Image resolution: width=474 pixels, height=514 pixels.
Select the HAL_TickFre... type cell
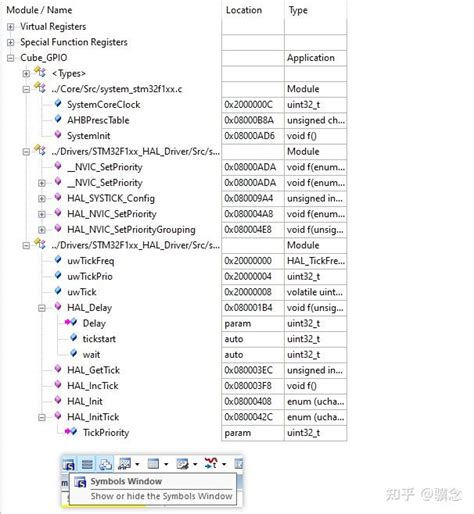[x=316, y=261]
